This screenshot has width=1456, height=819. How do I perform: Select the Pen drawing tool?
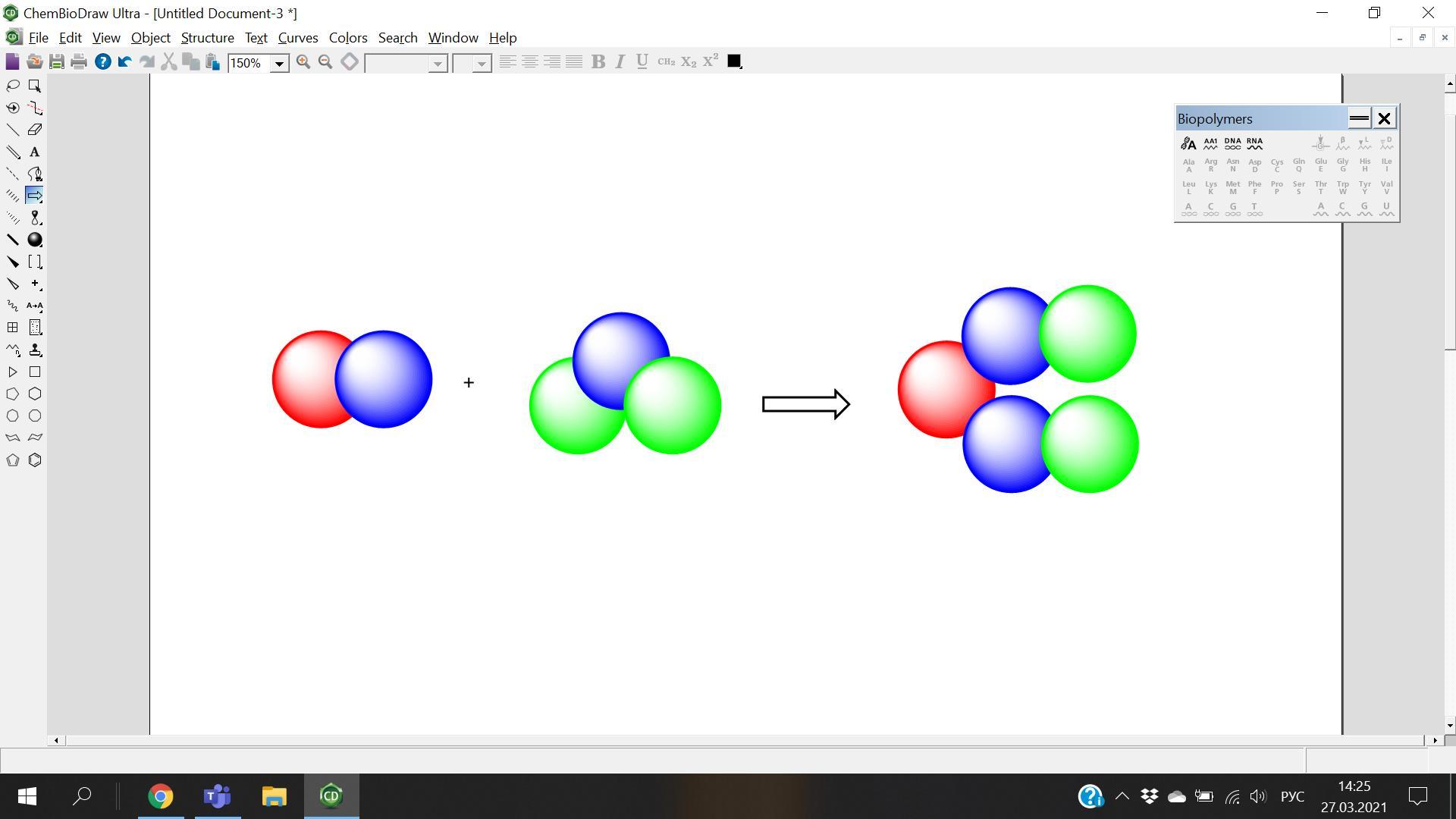pyautogui.click(x=35, y=174)
